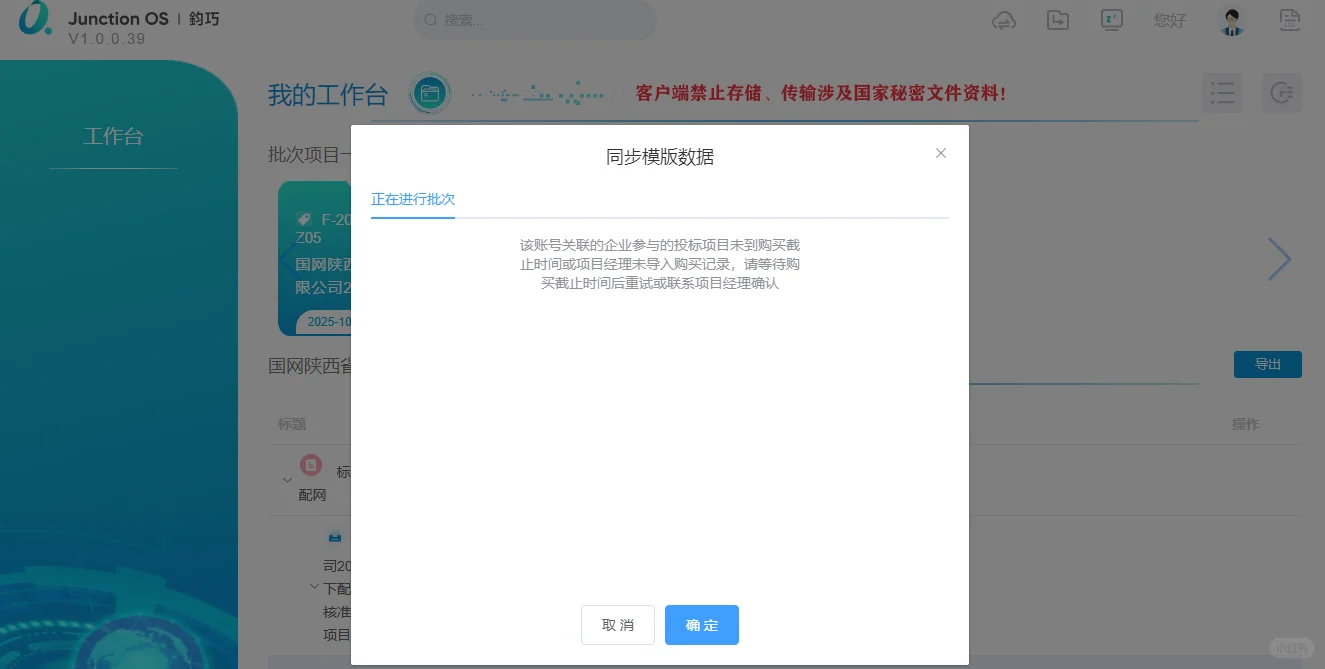Viewport: 1325px width, 669px height.
Task: Open the remote terminal Z icon in header
Action: 1111,20
